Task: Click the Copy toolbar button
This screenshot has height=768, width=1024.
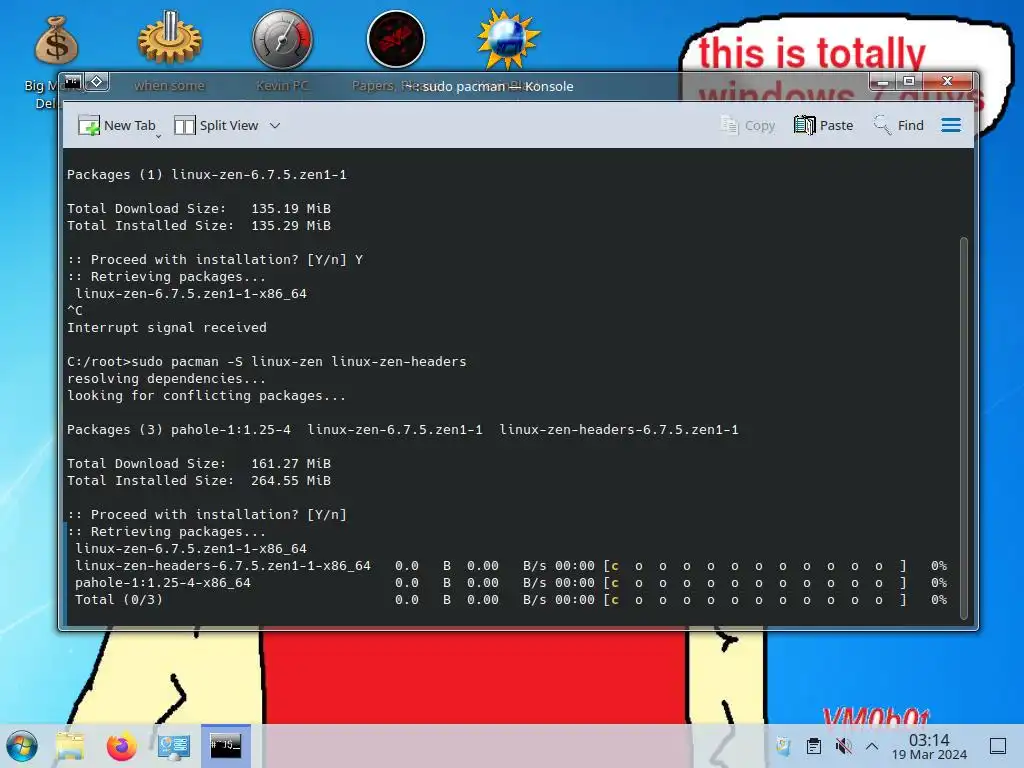Action: (747, 125)
